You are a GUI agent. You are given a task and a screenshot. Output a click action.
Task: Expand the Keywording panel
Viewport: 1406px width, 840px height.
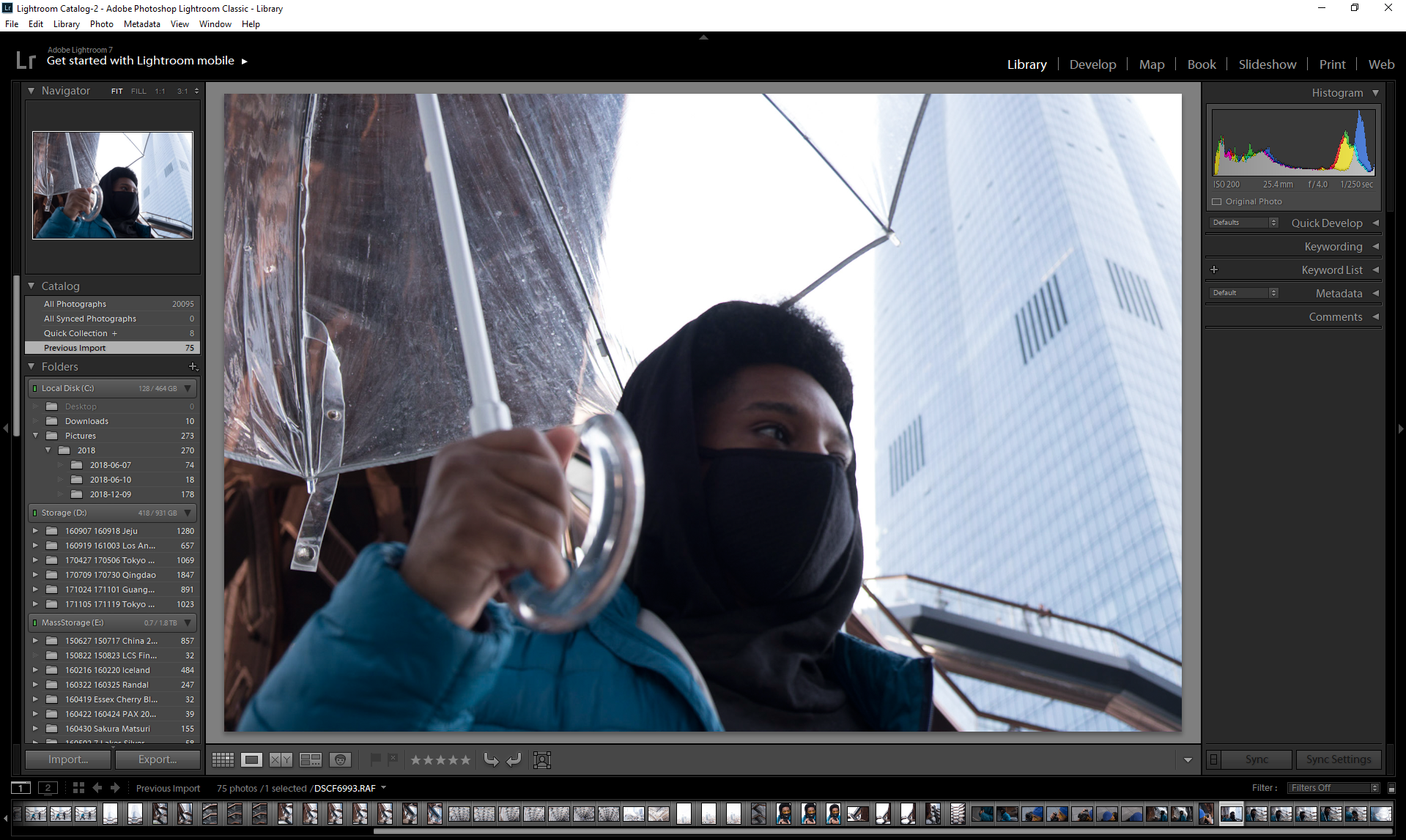tap(1375, 246)
